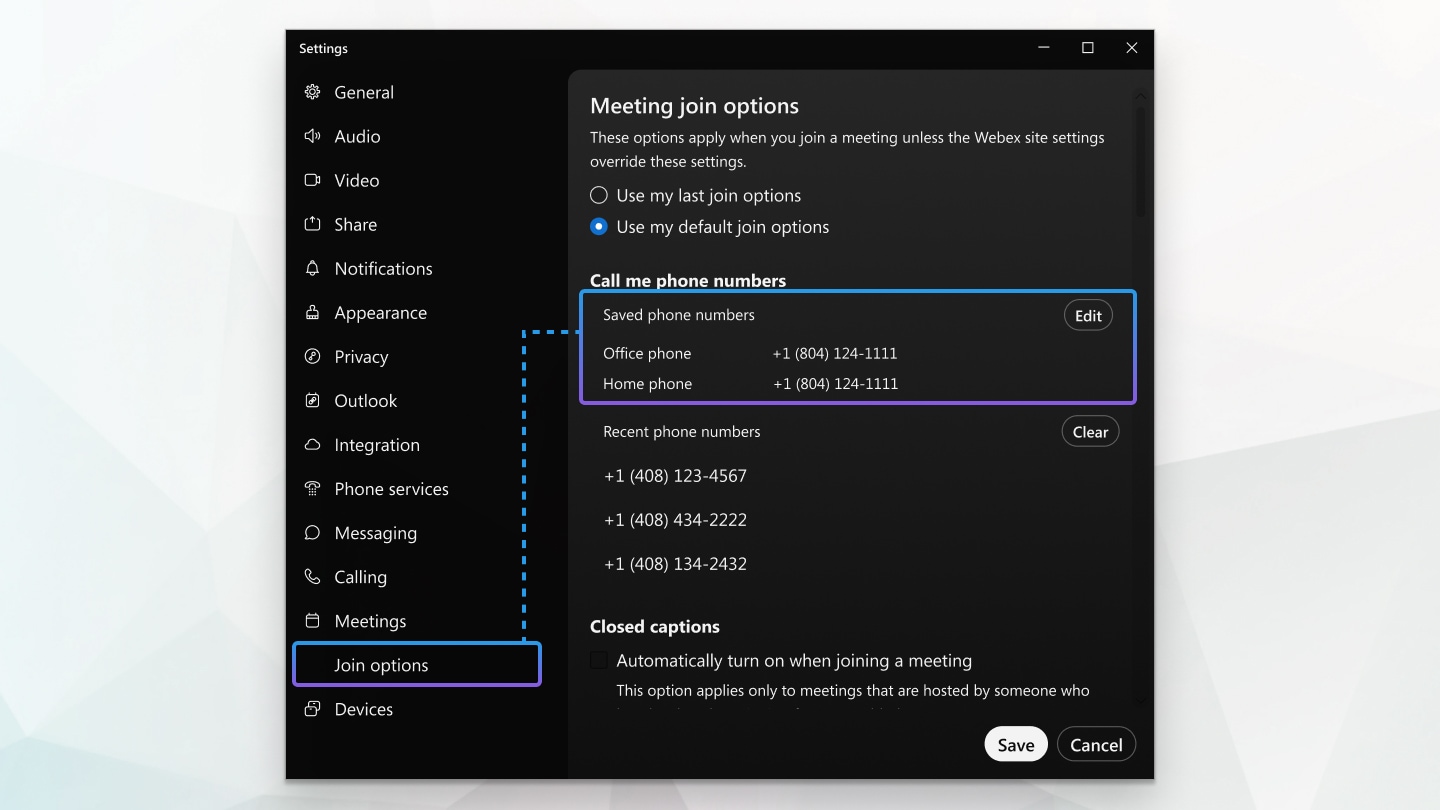Save the meeting join settings
This screenshot has width=1440, height=810.
click(x=1016, y=744)
